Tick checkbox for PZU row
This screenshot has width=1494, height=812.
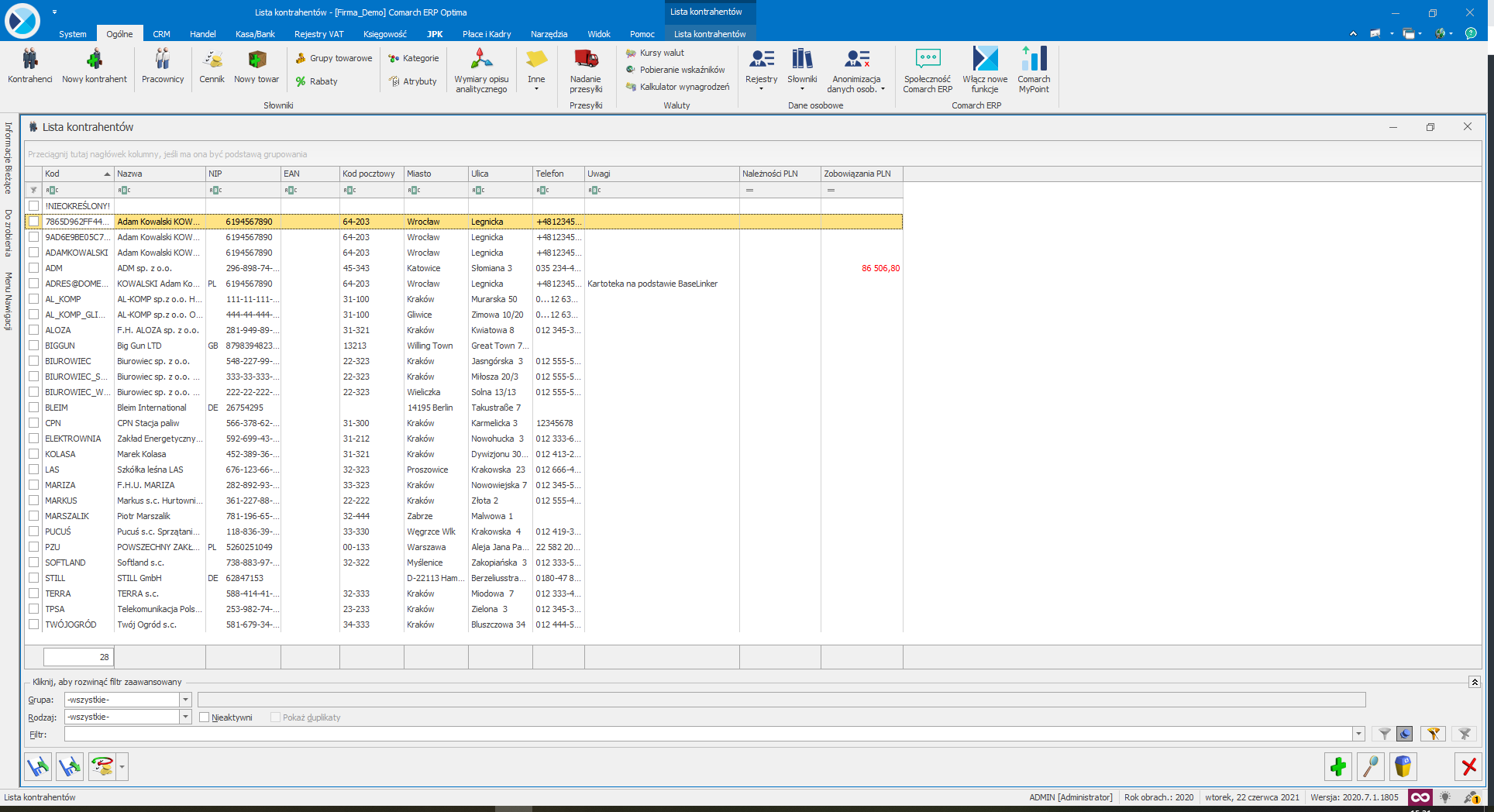pyautogui.click(x=34, y=547)
